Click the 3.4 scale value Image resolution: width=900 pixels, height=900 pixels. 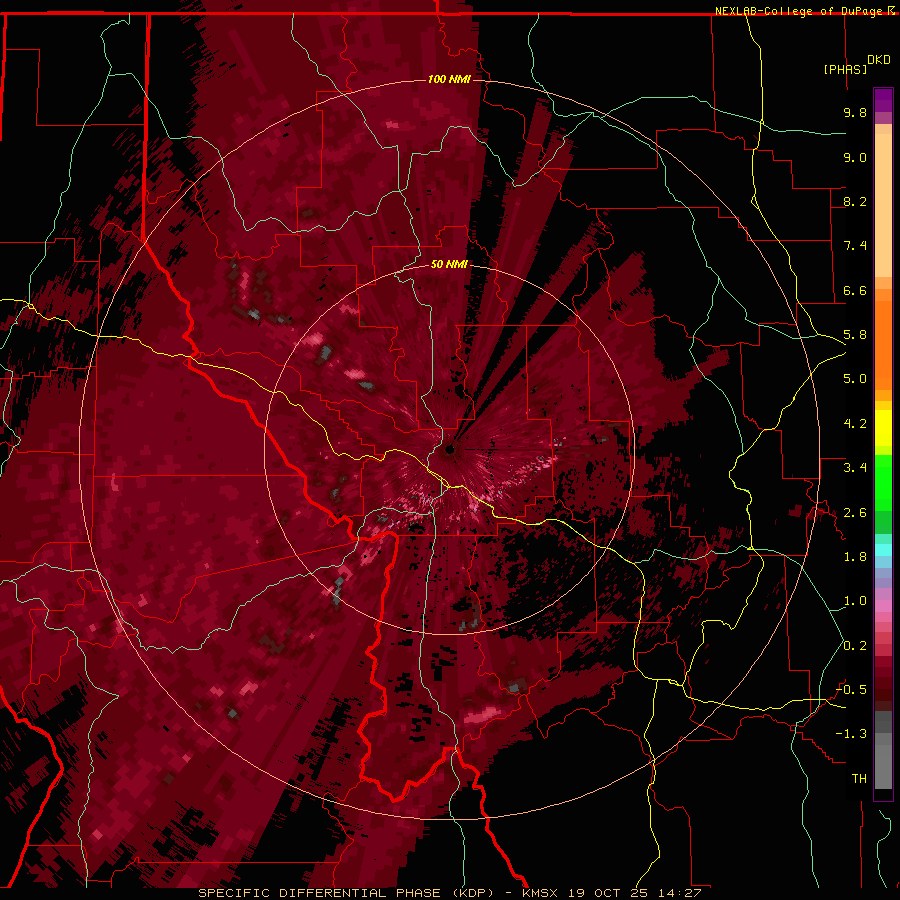coord(855,468)
